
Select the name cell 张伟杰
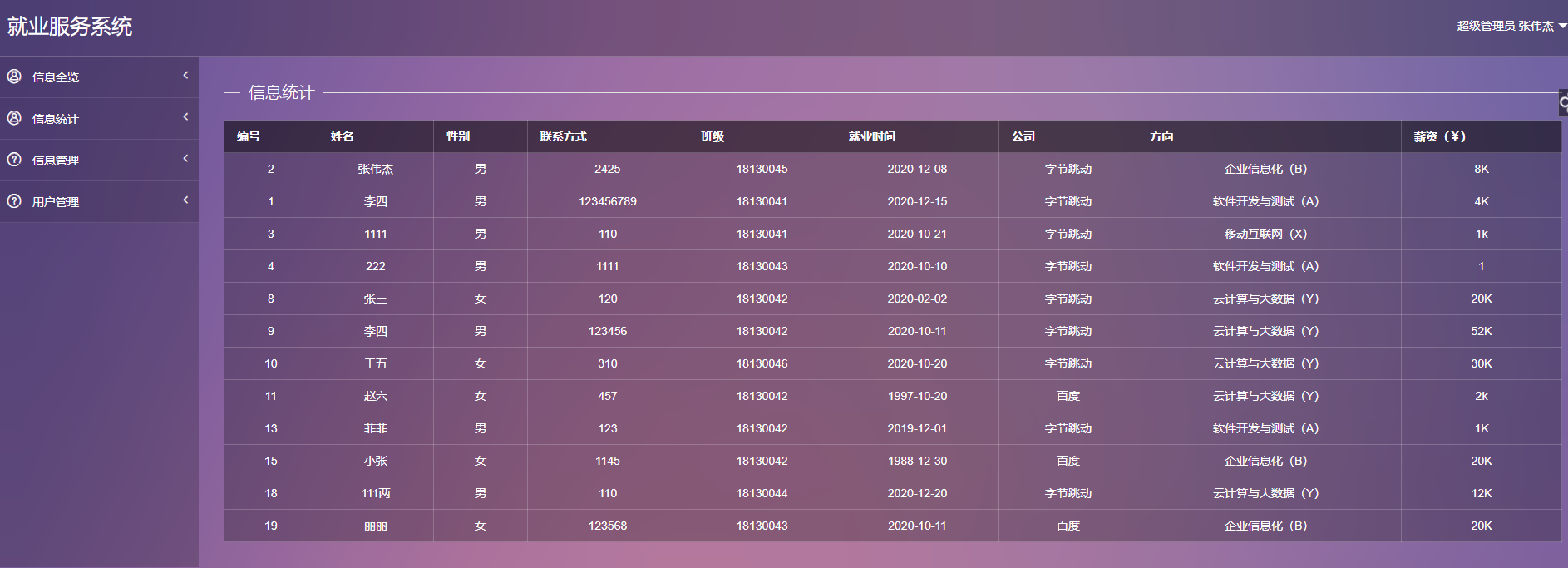pos(376,169)
